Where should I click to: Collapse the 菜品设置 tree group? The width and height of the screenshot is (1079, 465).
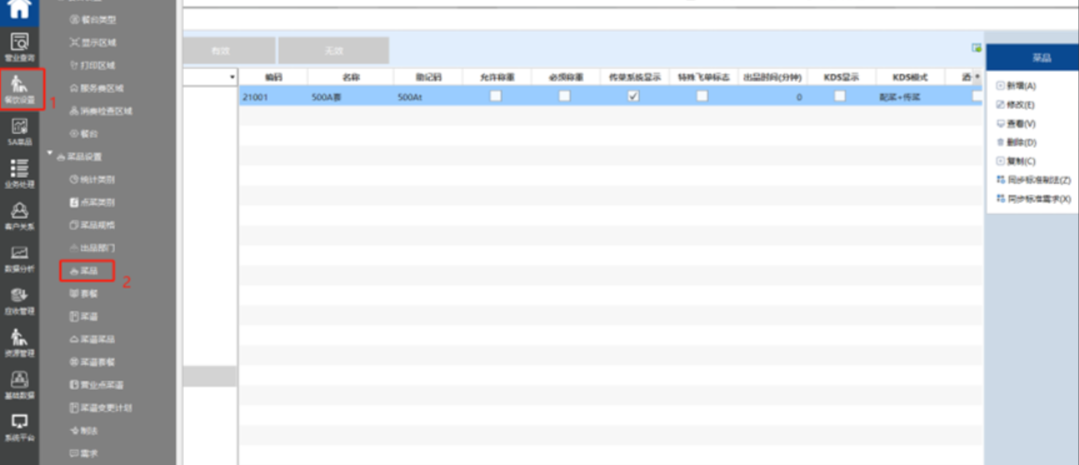[x=50, y=156]
